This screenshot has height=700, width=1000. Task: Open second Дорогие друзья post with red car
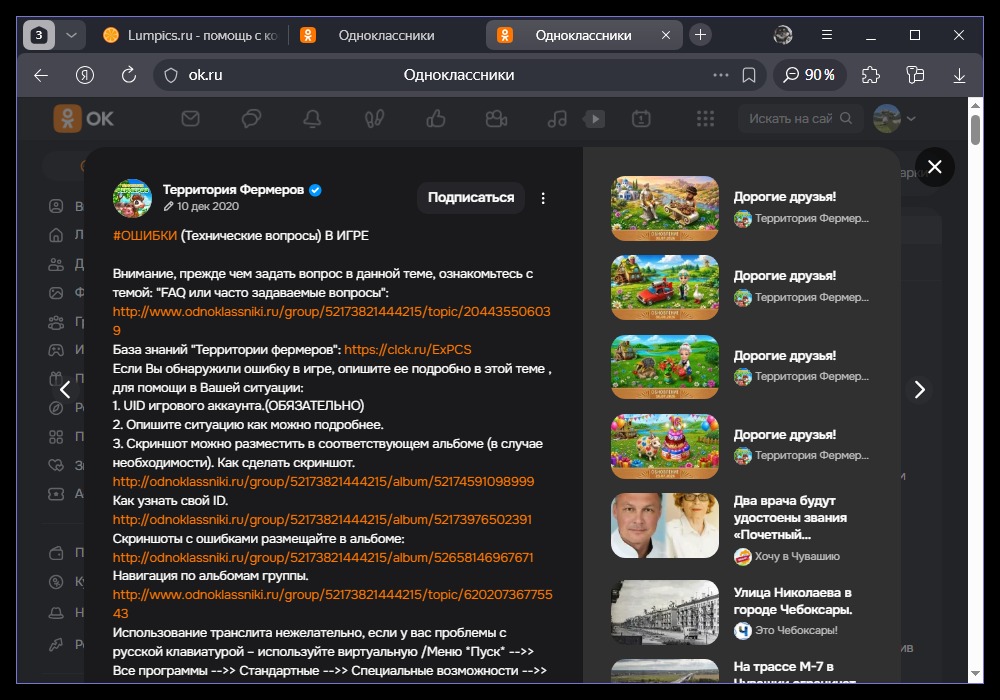[x=665, y=288]
